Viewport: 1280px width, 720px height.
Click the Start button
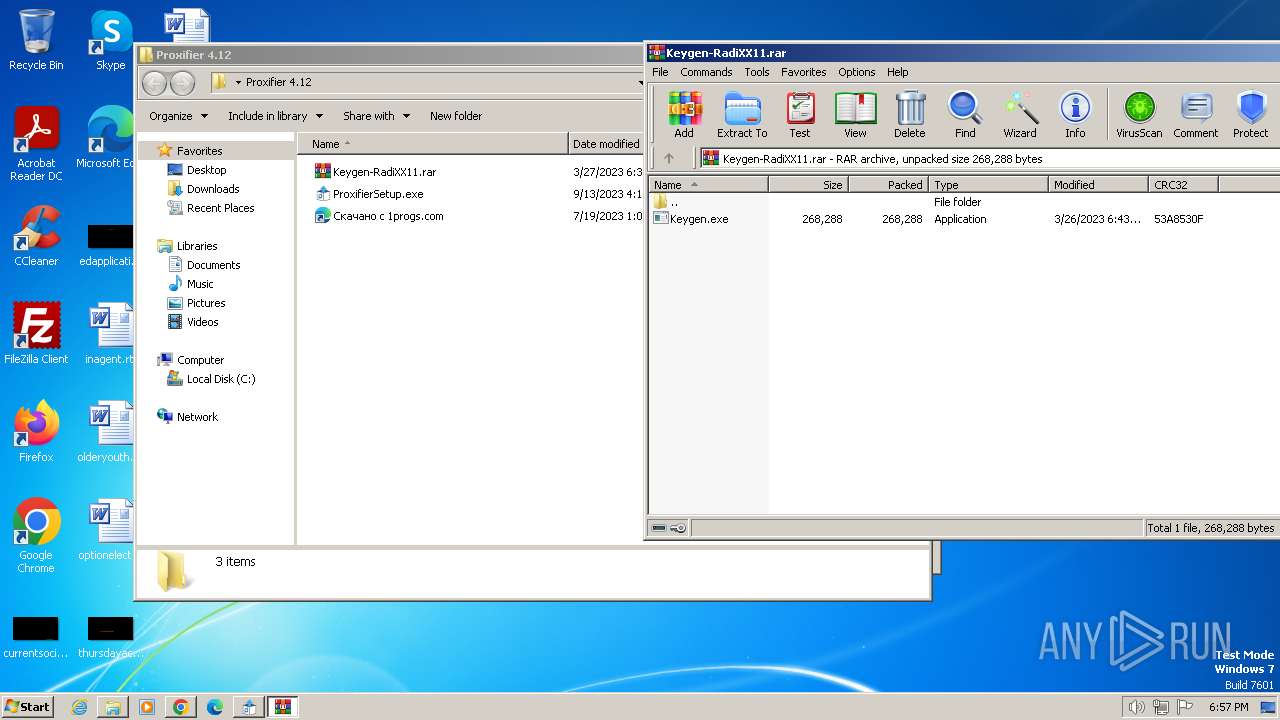[x=27, y=706]
